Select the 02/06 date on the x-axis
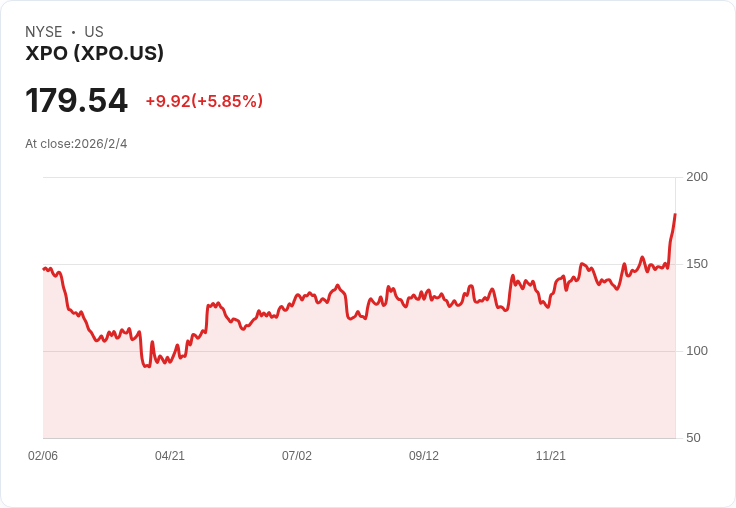Viewport: 736px width, 508px height. pyautogui.click(x=43, y=456)
